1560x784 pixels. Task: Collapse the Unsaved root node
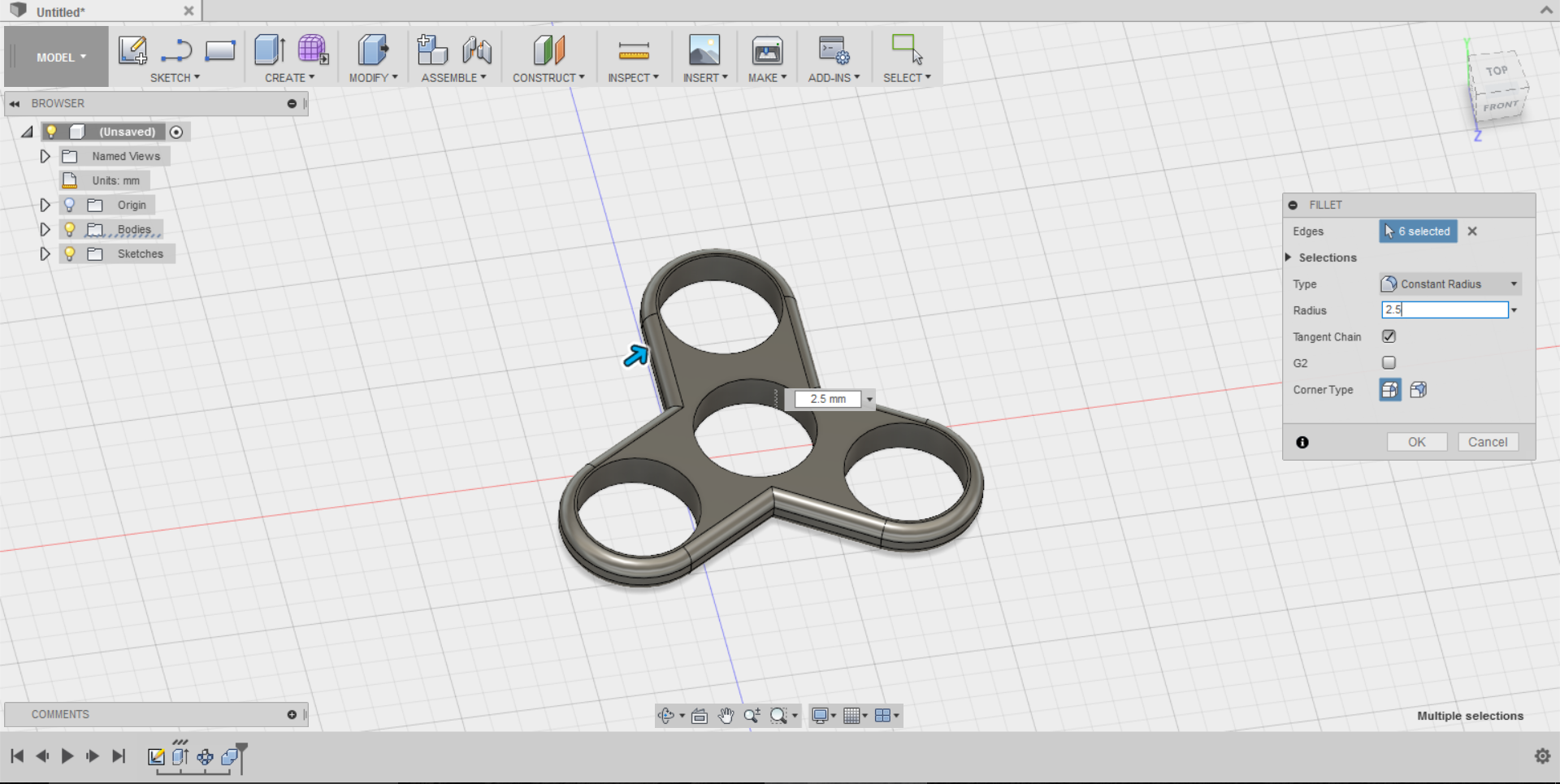(27, 132)
